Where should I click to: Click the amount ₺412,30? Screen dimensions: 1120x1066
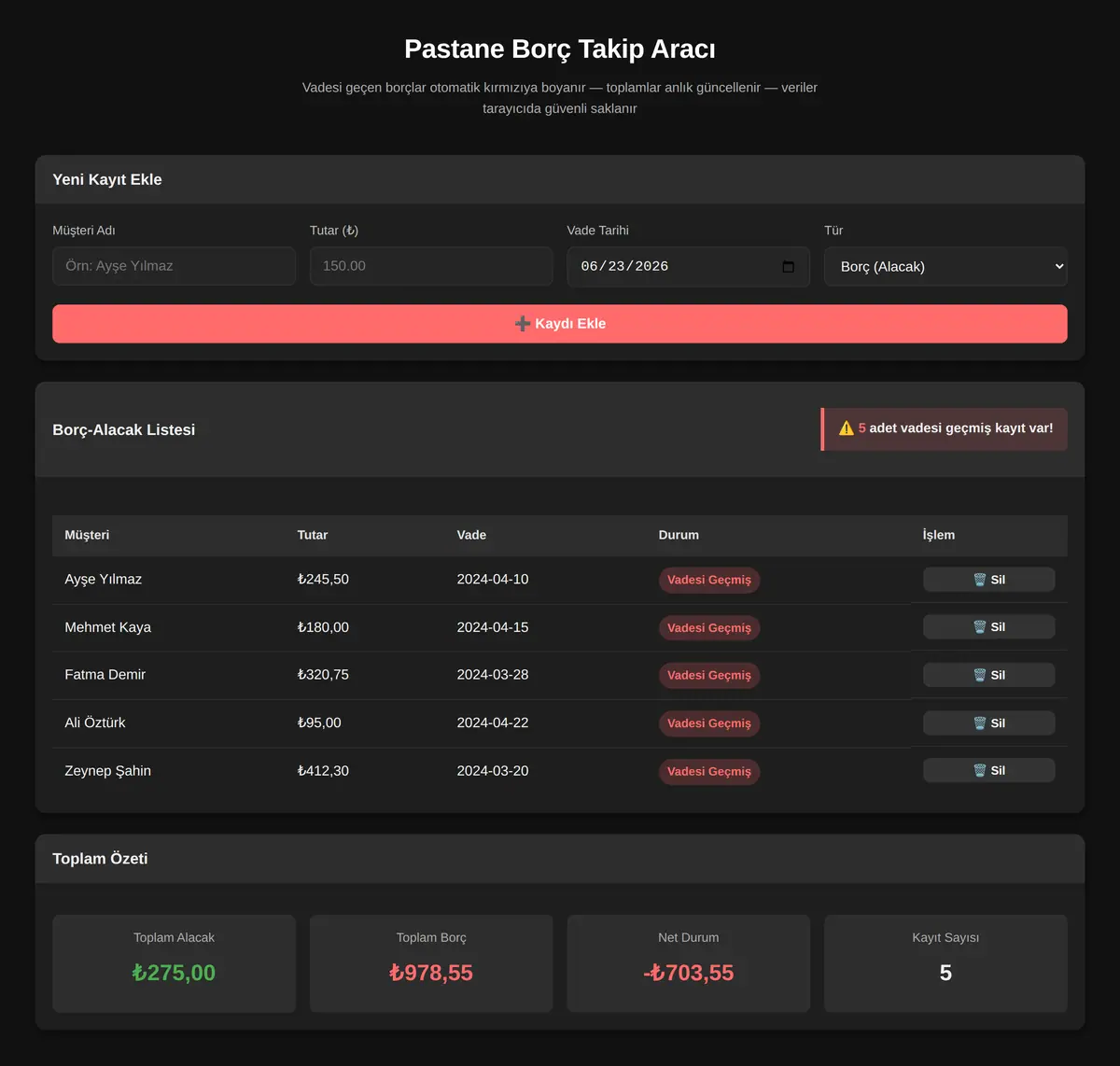point(323,771)
